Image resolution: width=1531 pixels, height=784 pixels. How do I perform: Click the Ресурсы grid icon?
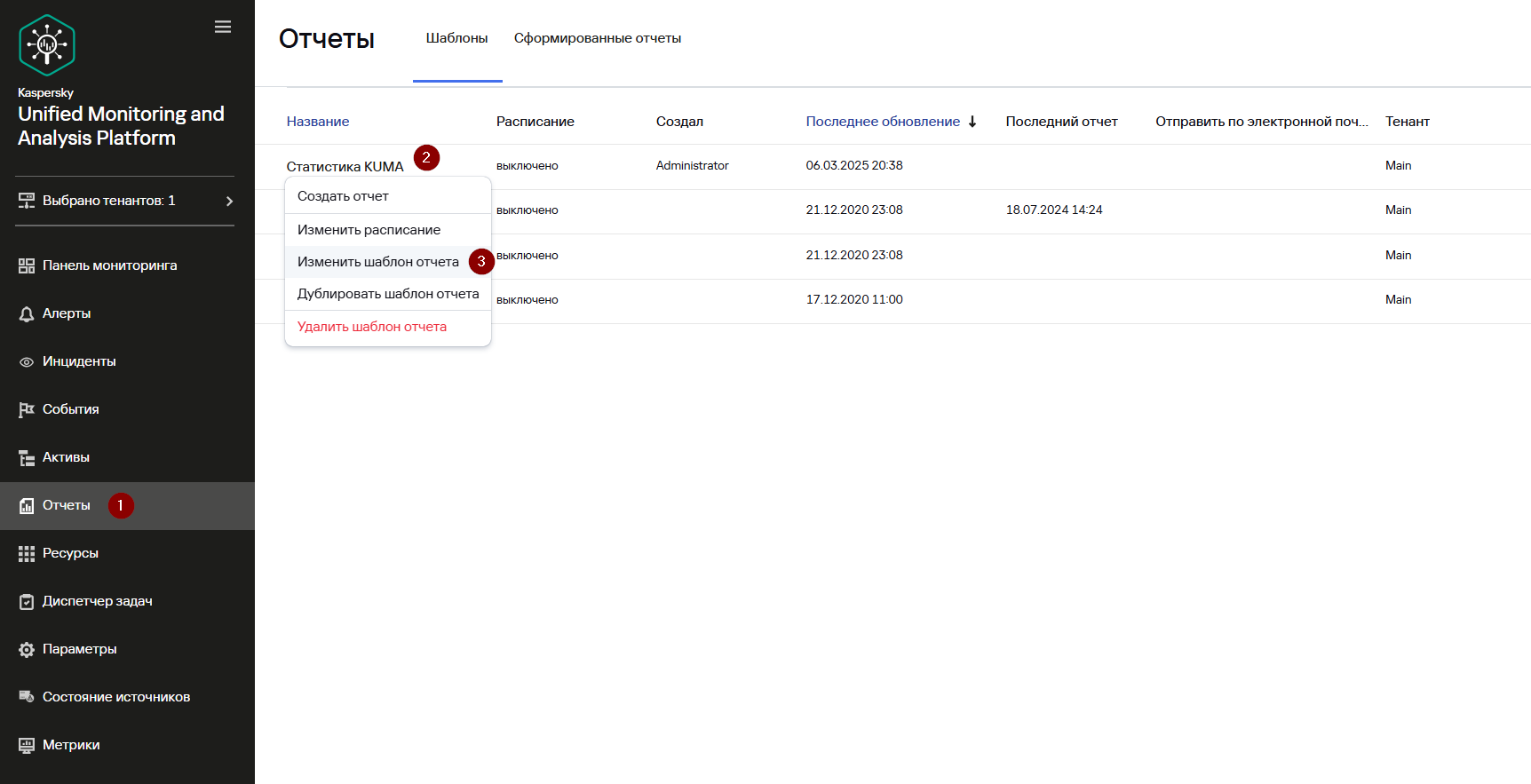tap(27, 553)
